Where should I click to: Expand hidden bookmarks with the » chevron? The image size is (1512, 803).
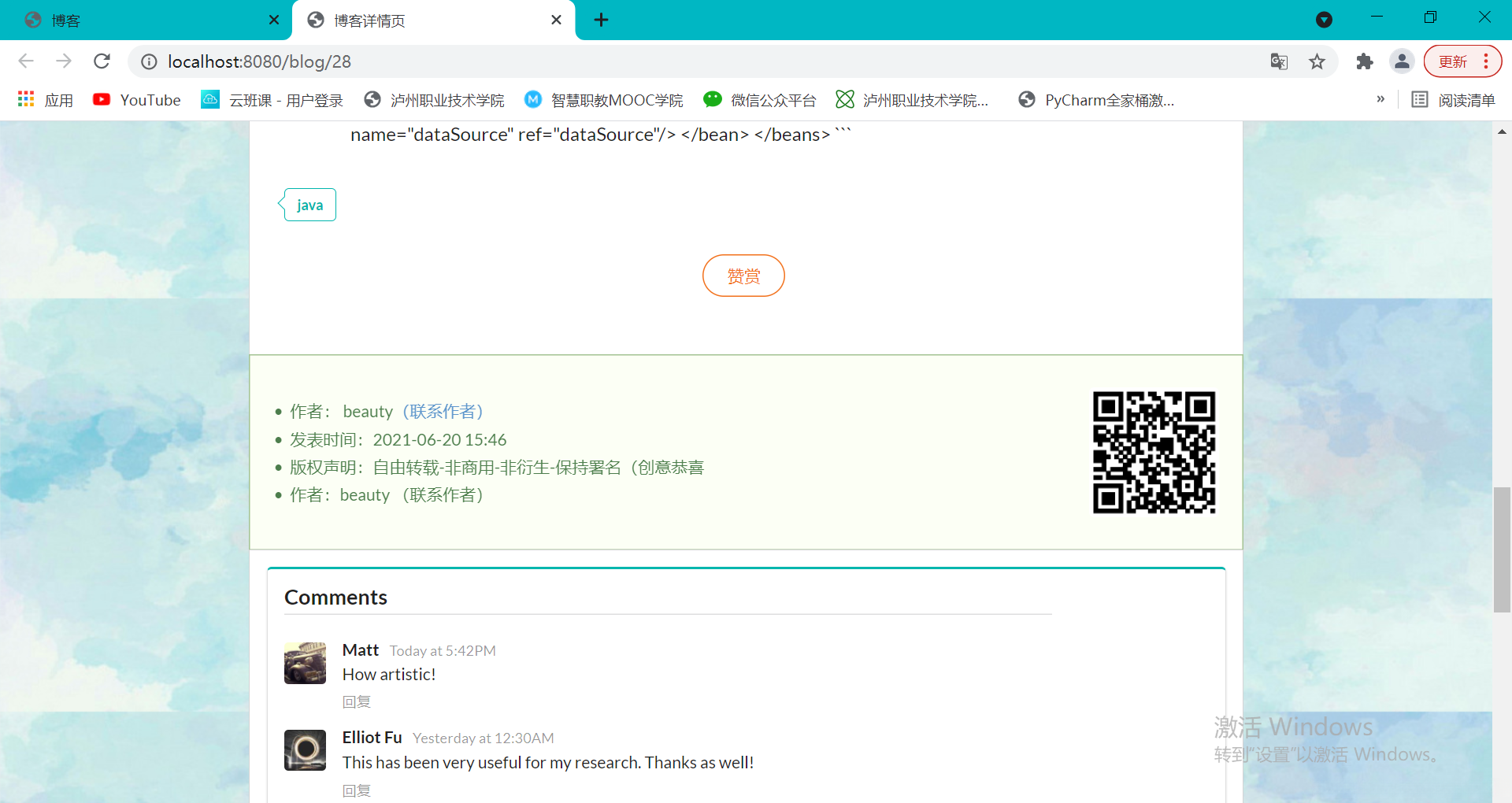tap(1380, 99)
